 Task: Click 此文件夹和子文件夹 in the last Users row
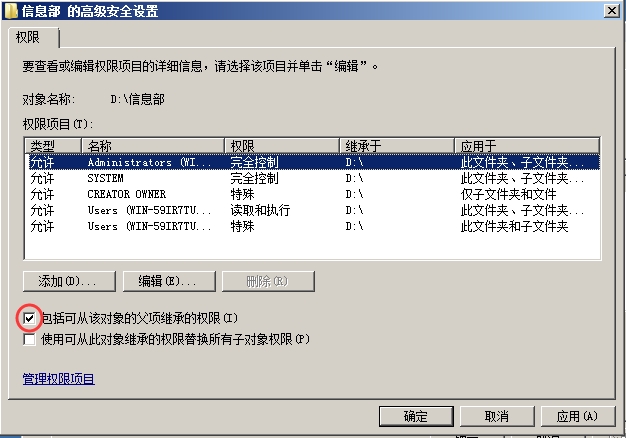[x=514, y=226]
